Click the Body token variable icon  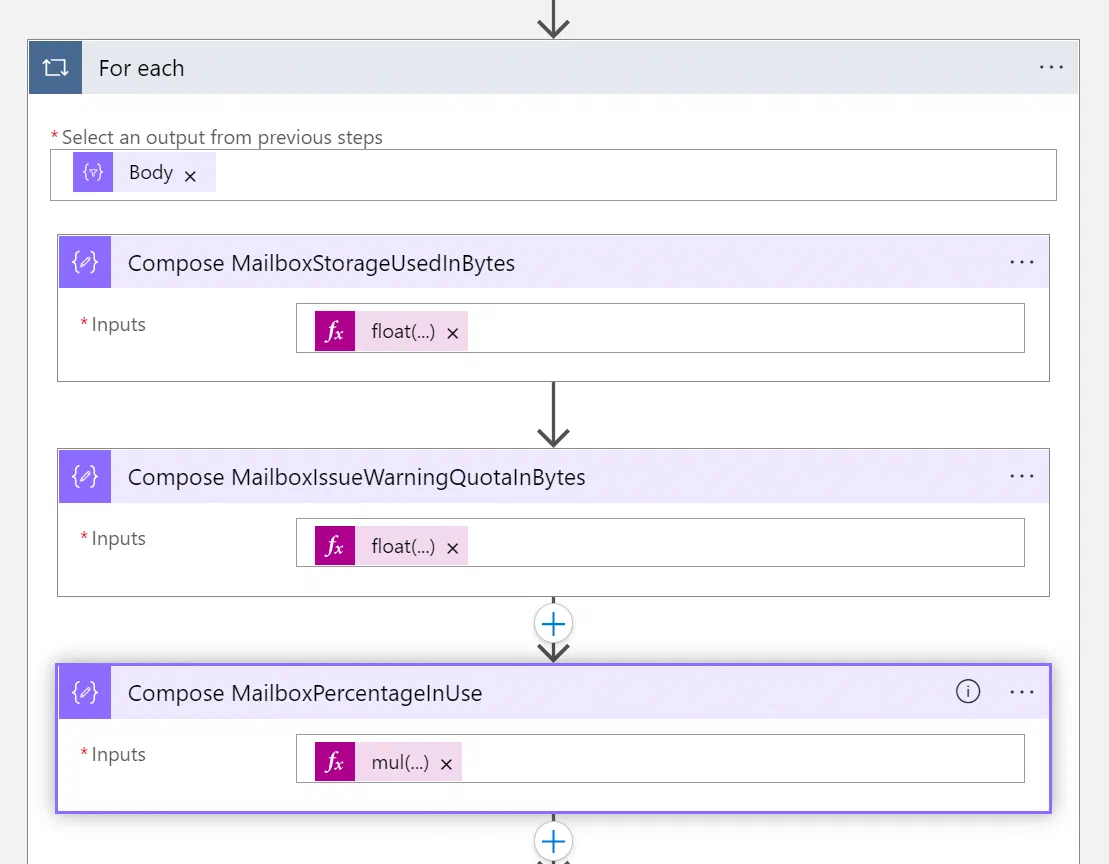[x=93, y=173]
